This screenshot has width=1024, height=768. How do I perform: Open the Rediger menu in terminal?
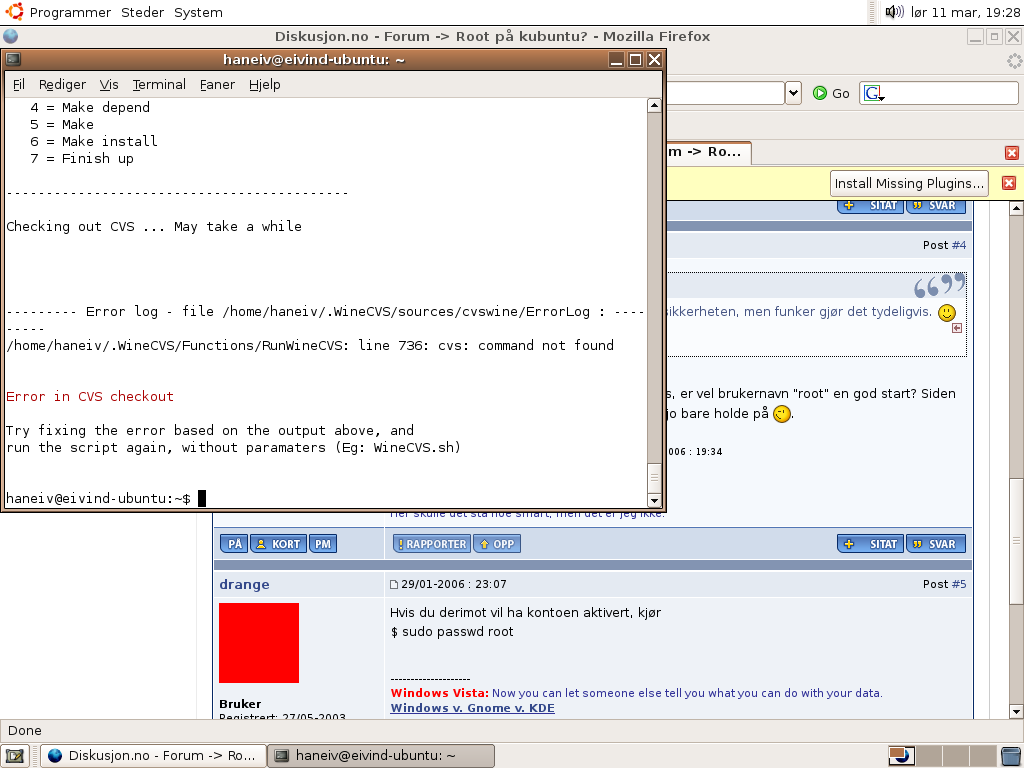62,84
